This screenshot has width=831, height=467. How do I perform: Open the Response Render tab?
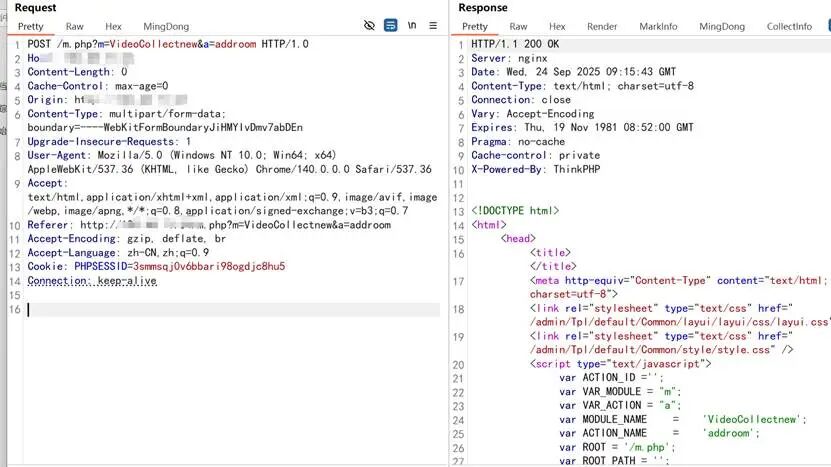pos(602,27)
